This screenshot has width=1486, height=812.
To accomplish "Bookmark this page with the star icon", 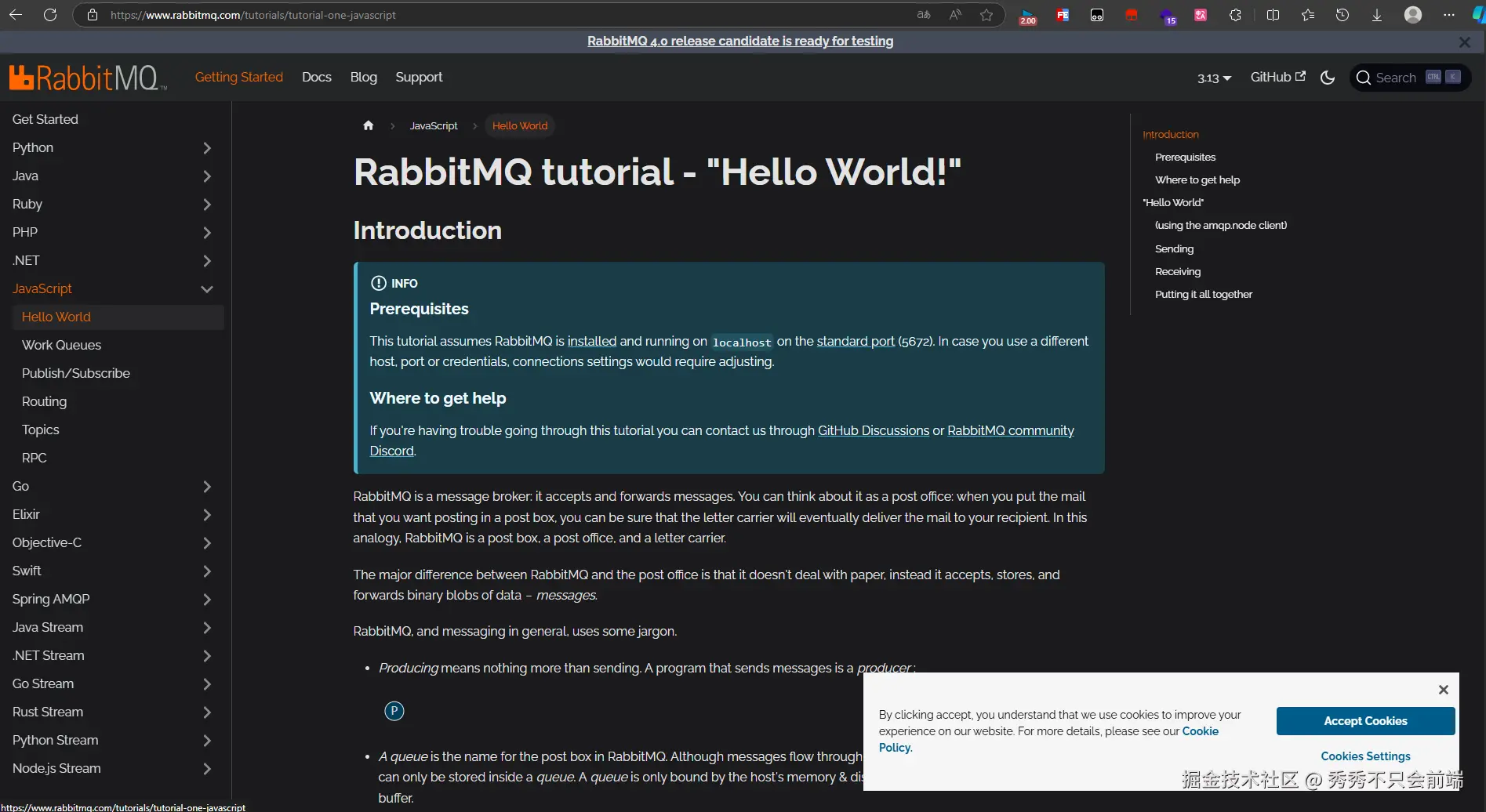I will pos(986,15).
